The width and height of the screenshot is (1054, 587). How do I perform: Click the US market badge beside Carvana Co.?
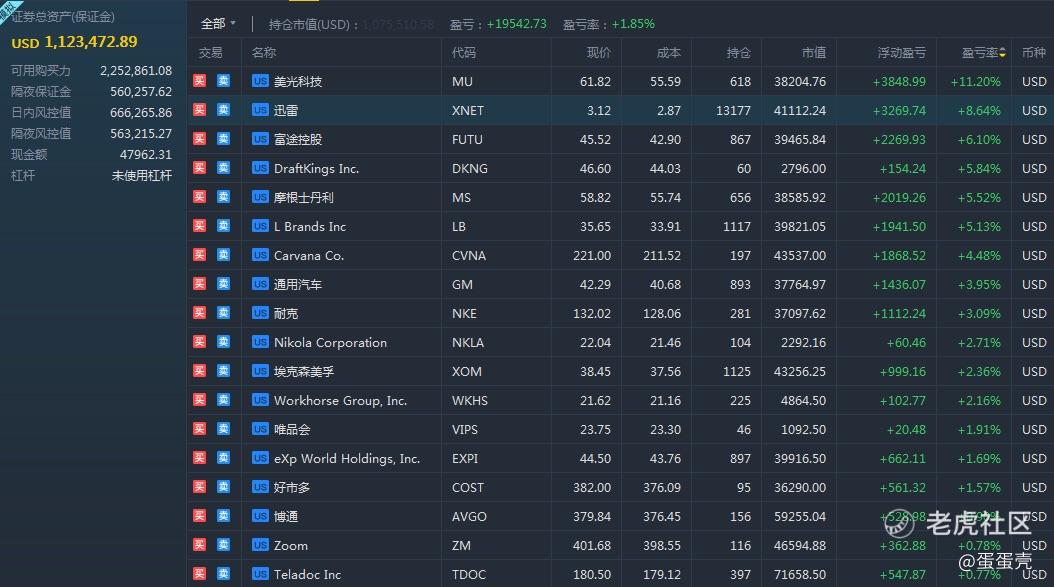coord(260,255)
